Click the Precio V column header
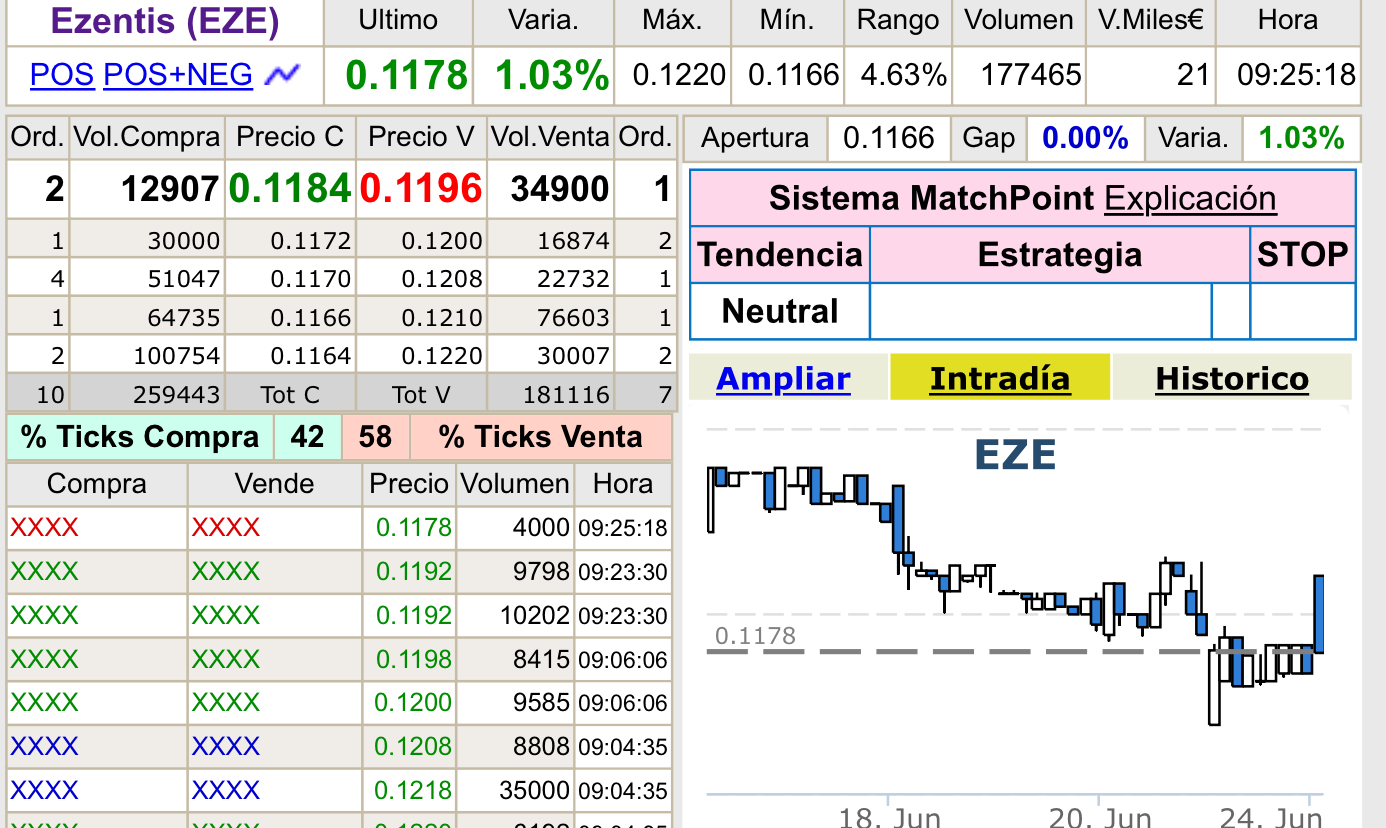 point(421,137)
